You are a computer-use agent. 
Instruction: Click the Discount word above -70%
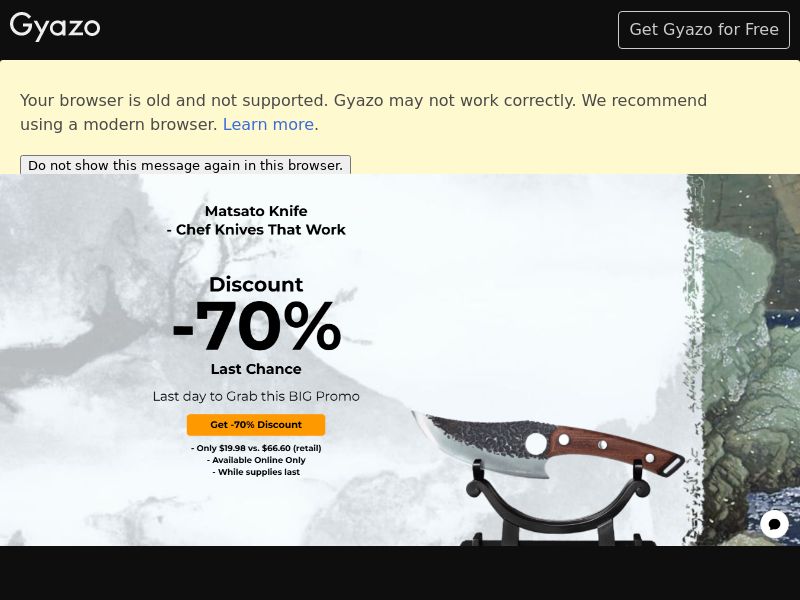coord(256,284)
